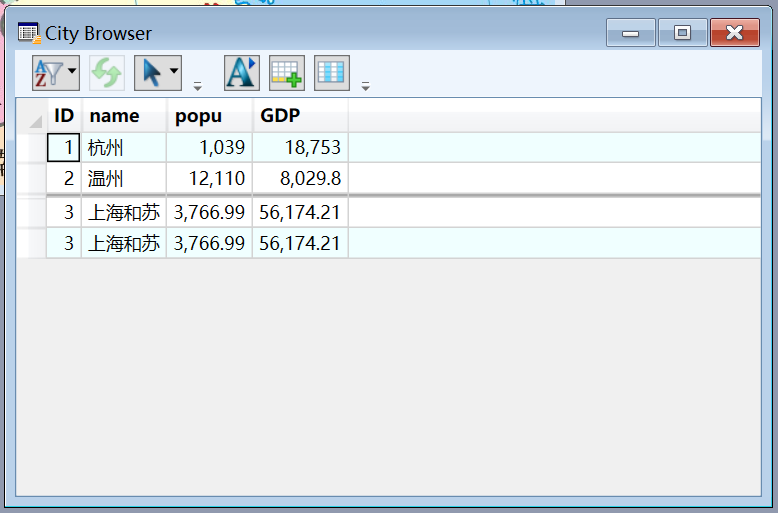Choose the Select arrow pointer tool
The width and height of the screenshot is (778, 513).
pos(151,73)
